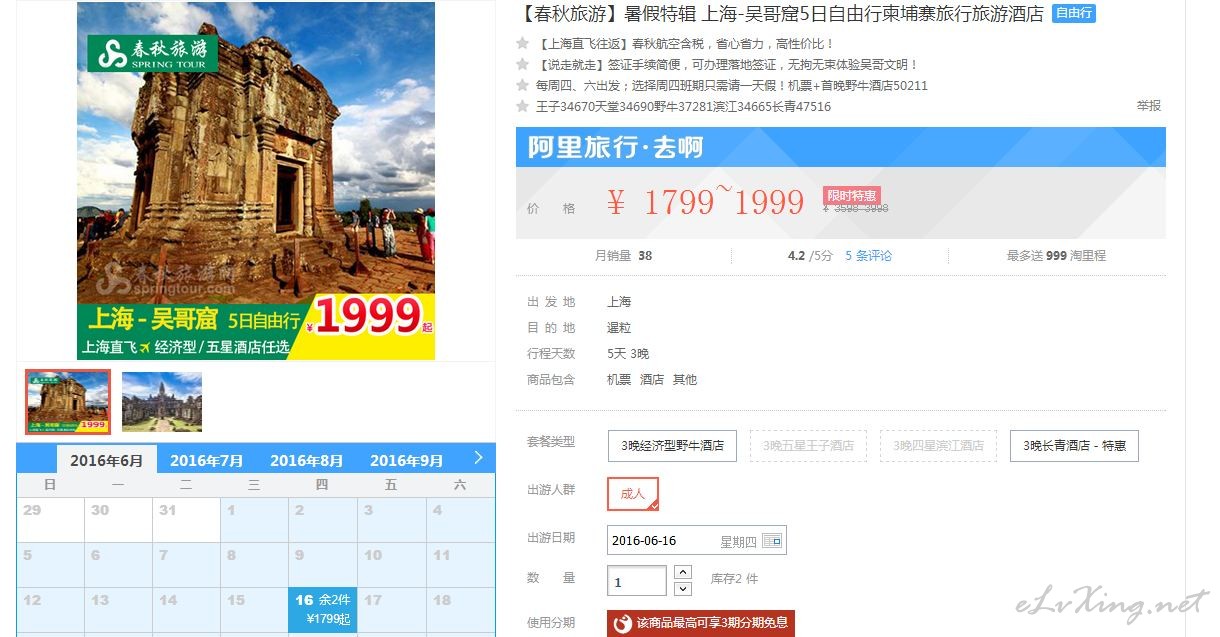Increase quantity with the up arrow
The width and height of the screenshot is (1220, 637).
click(x=683, y=572)
